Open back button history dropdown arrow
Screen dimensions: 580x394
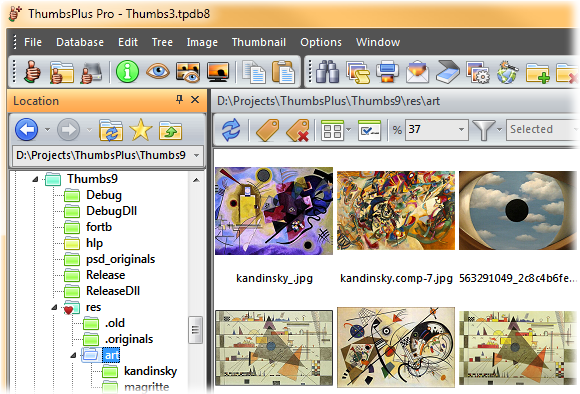[47, 130]
